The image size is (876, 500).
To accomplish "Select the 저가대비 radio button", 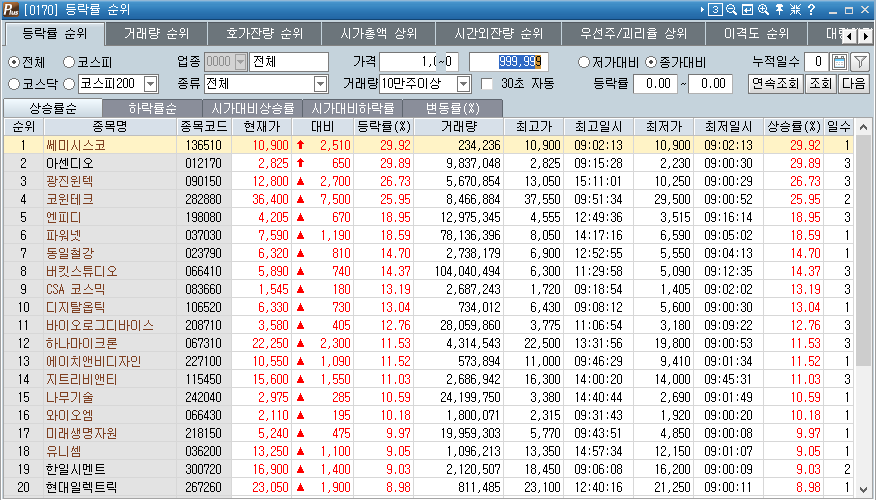I will 584,62.
